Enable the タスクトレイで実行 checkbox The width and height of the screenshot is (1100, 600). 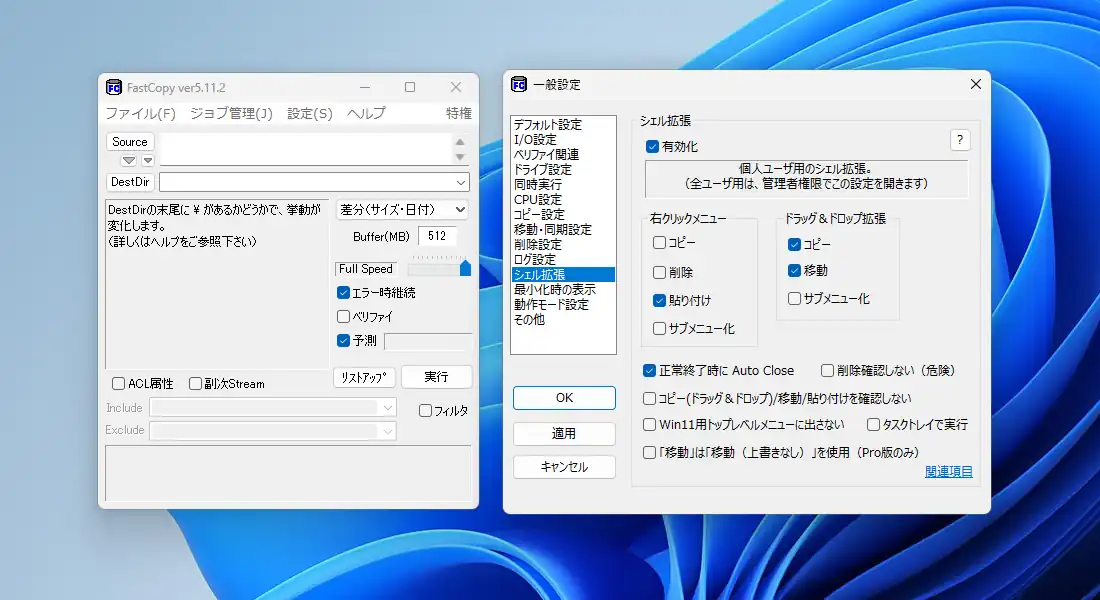pos(873,425)
